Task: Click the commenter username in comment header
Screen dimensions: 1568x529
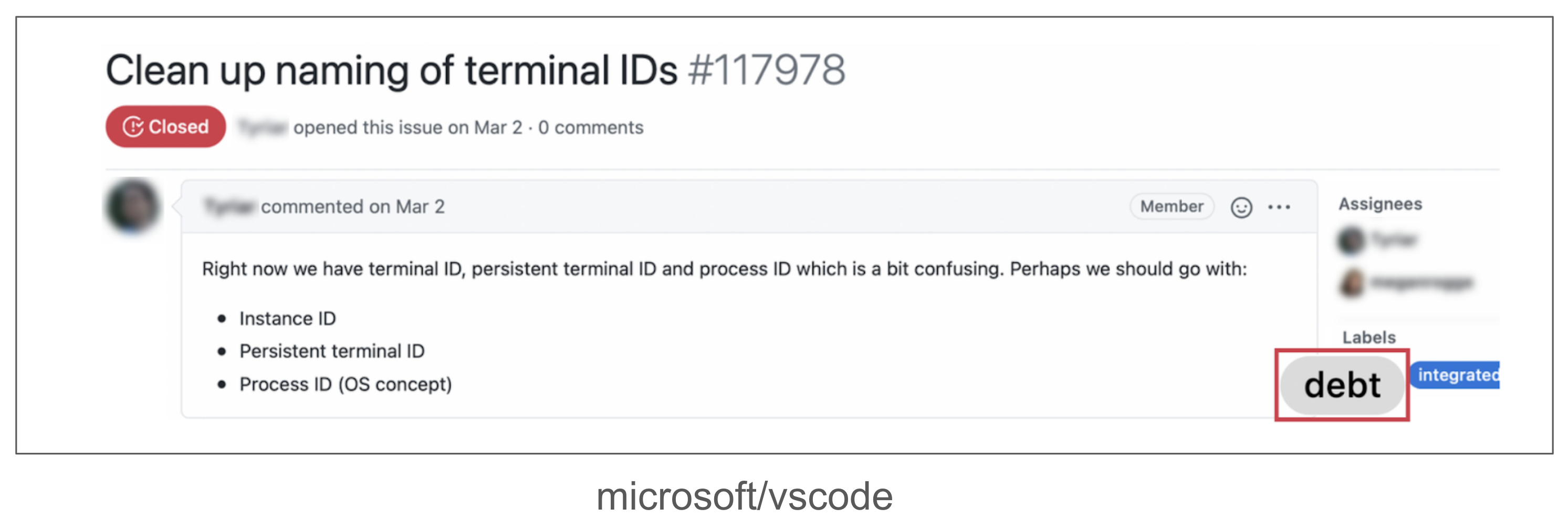Action: (x=228, y=207)
